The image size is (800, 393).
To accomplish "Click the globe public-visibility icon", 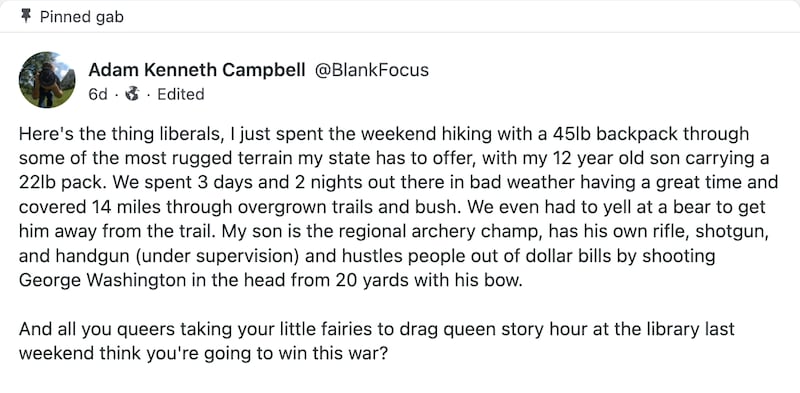I will [x=132, y=94].
